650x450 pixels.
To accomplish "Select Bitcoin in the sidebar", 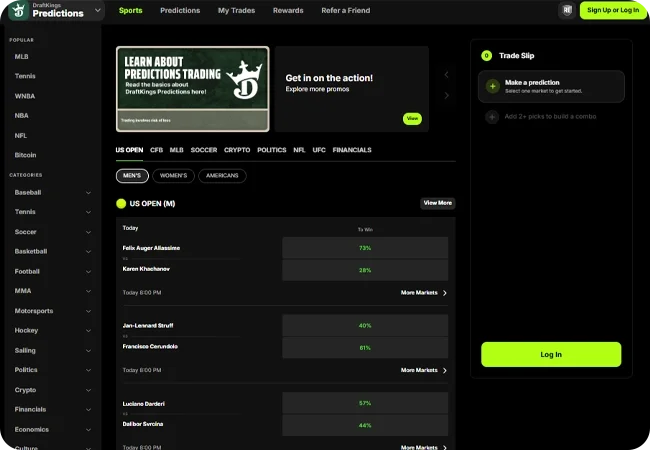I will 25,155.
